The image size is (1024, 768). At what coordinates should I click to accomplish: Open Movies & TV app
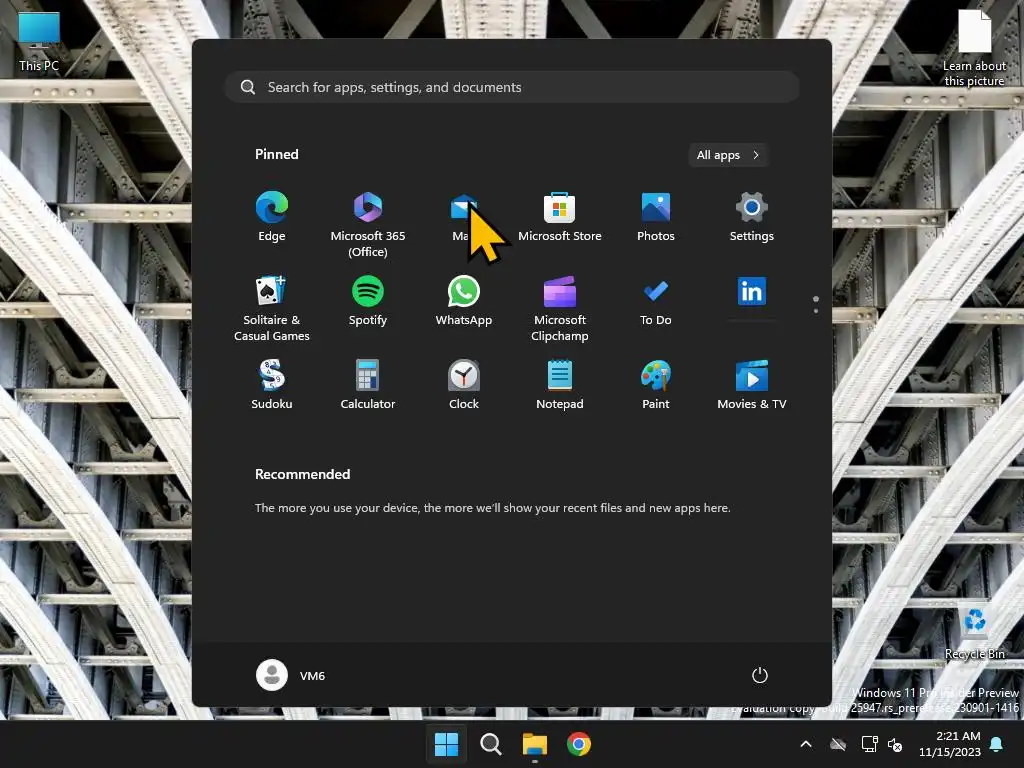pyautogui.click(x=752, y=385)
